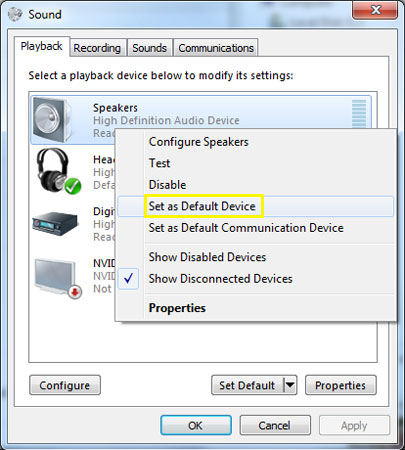Click the Sound window speaker icon
Viewport: 405px width, 450px height.
pyautogui.click(x=15, y=15)
